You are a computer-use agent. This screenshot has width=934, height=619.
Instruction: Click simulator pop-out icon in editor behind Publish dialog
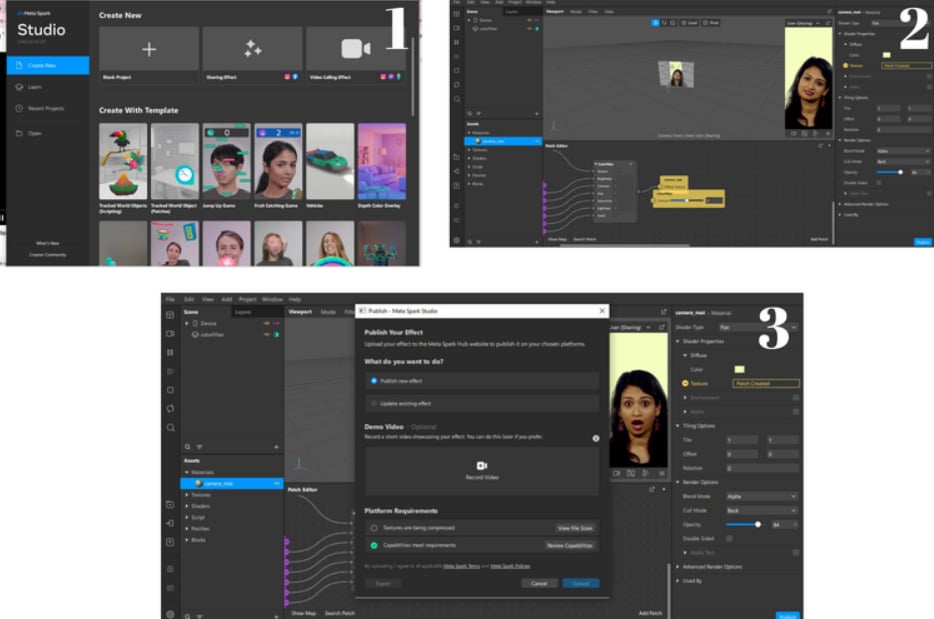click(662, 327)
